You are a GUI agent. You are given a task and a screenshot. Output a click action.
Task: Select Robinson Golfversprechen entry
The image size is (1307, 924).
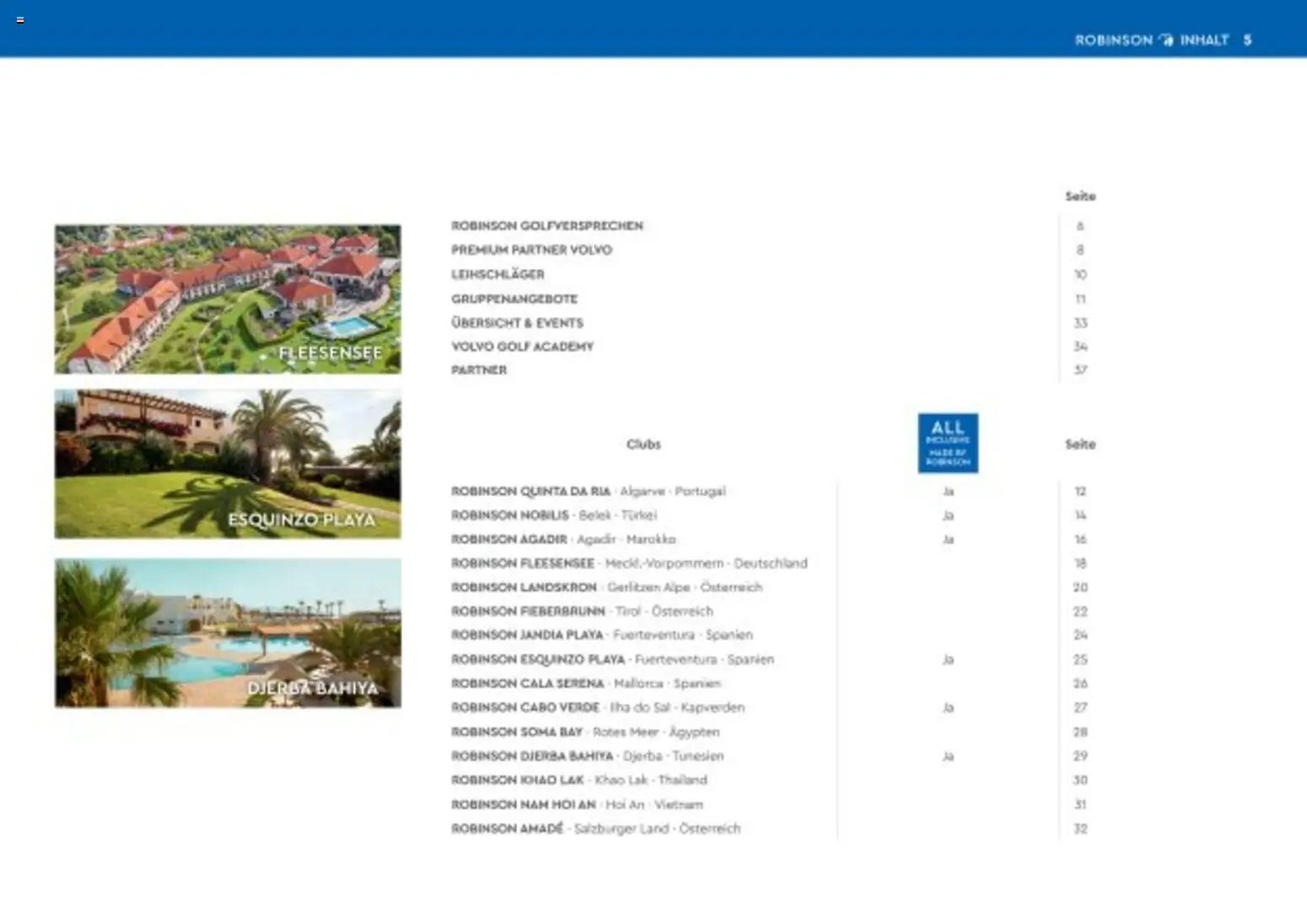546,226
